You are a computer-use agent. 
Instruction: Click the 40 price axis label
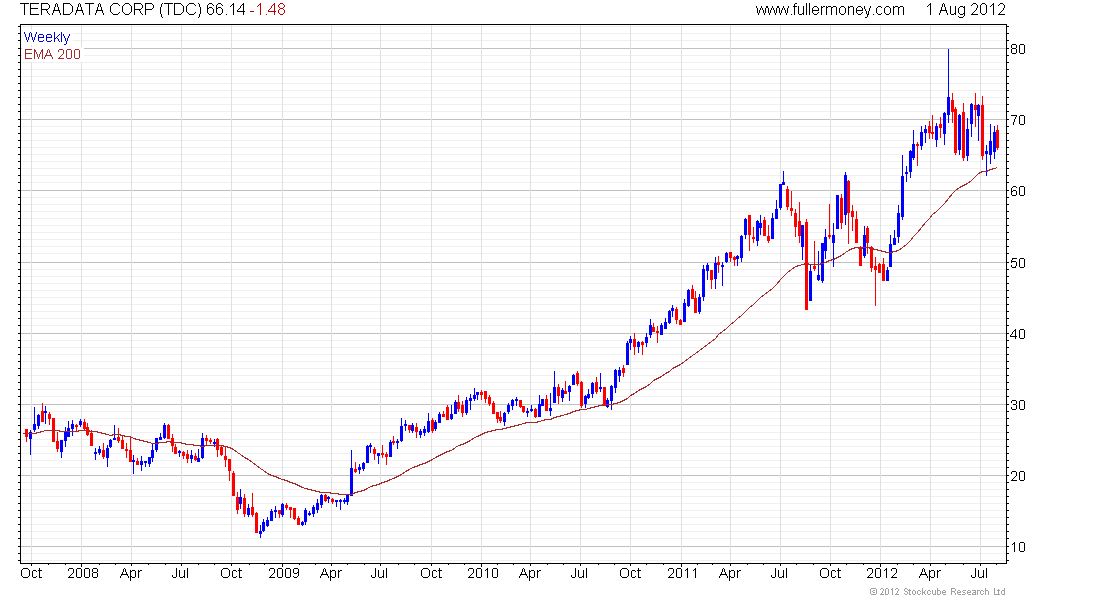pos(1018,334)
